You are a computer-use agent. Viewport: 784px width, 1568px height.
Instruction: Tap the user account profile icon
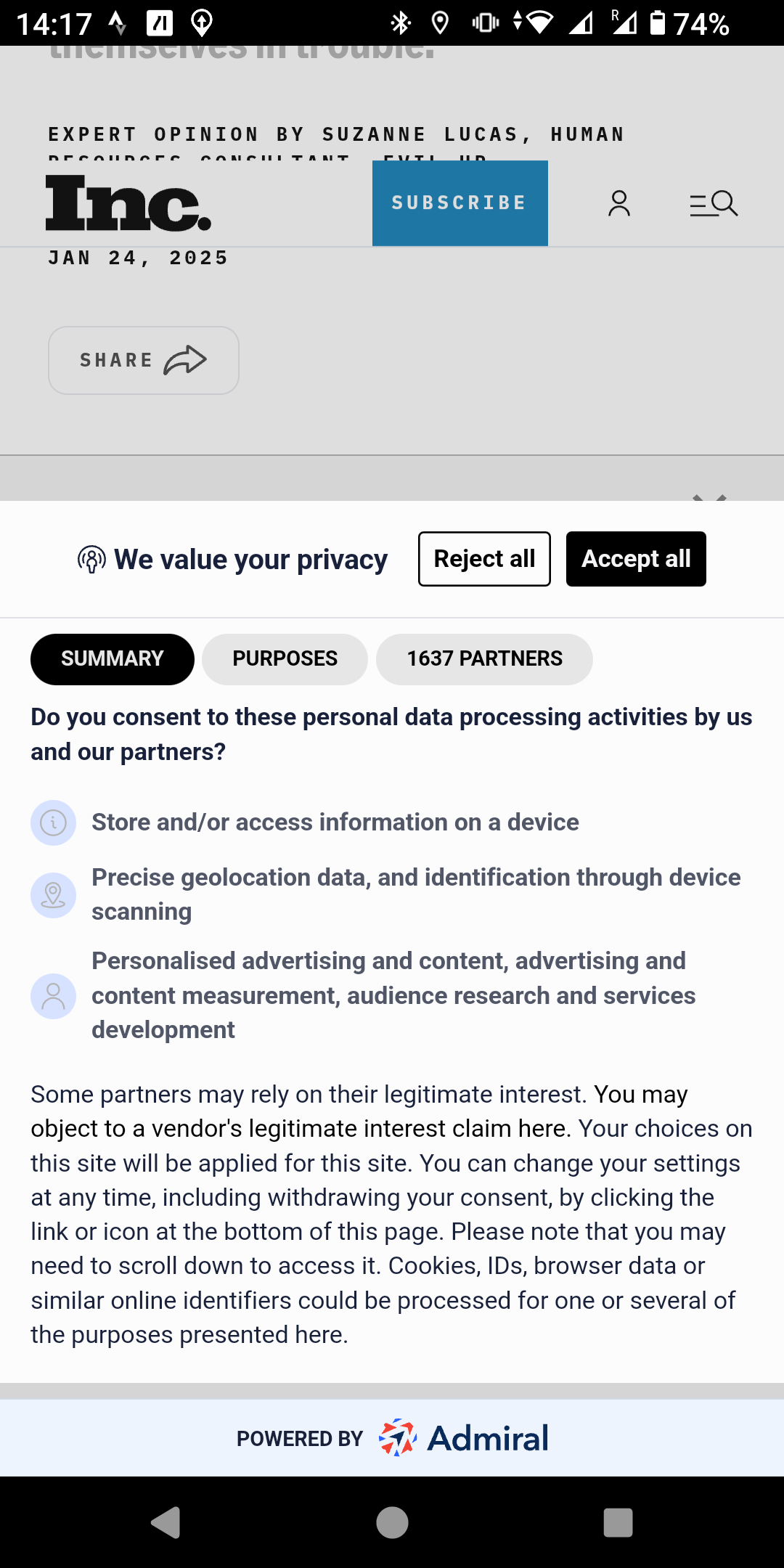coord(618,204)
